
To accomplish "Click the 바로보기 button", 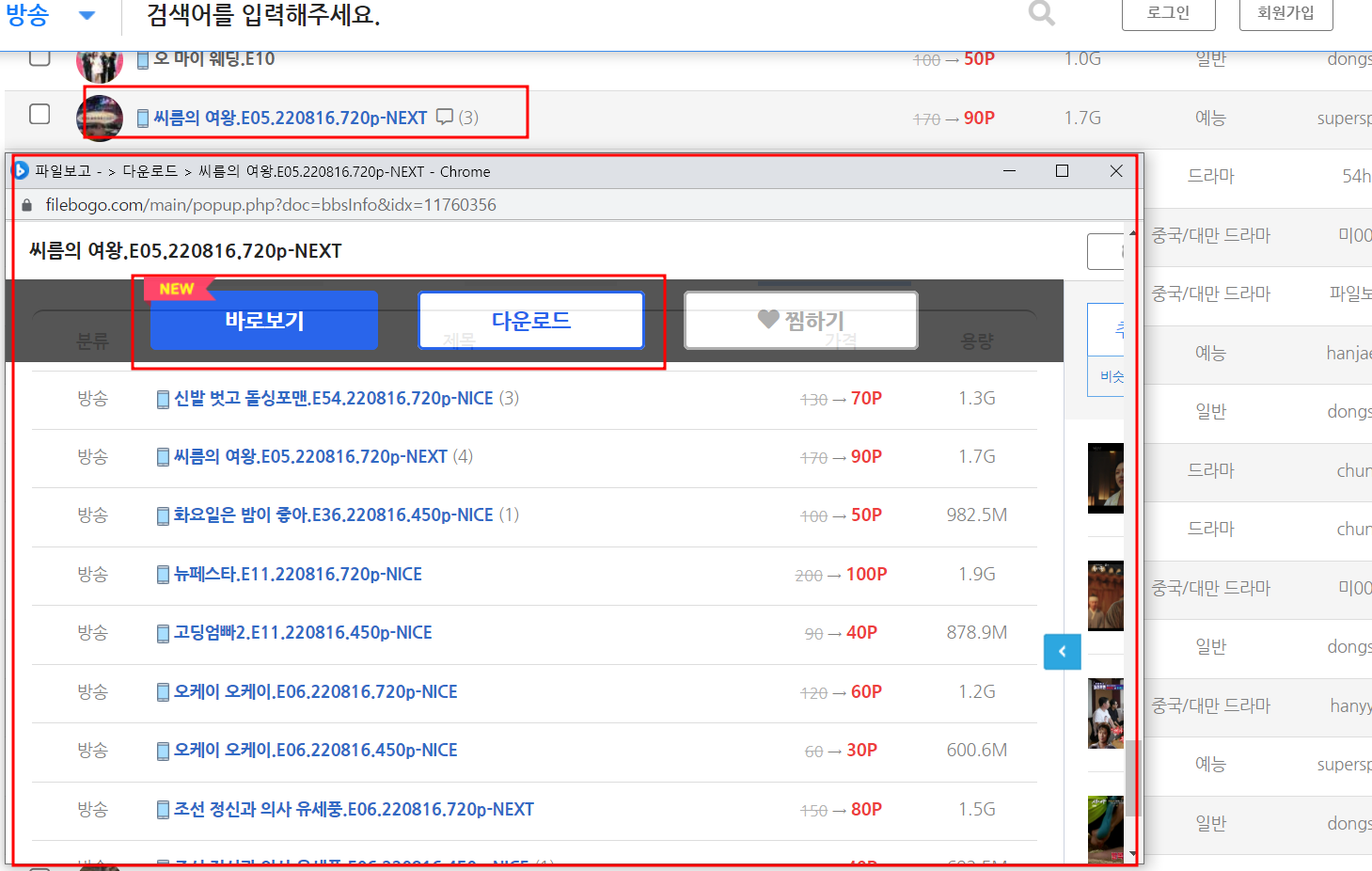I will click(264, 321).
